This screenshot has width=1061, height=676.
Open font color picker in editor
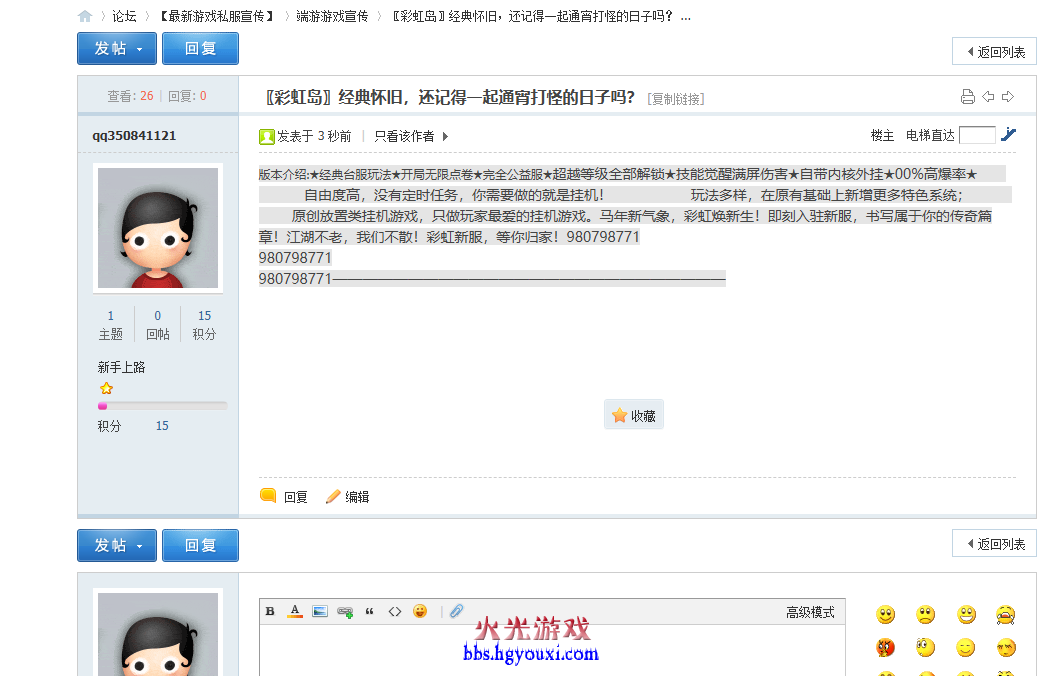click(295, 612)
